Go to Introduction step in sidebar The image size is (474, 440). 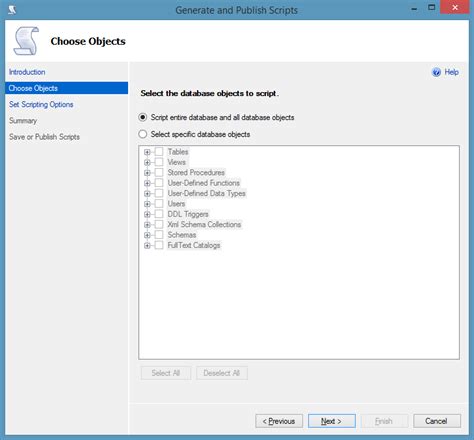[x=27, y=72]
